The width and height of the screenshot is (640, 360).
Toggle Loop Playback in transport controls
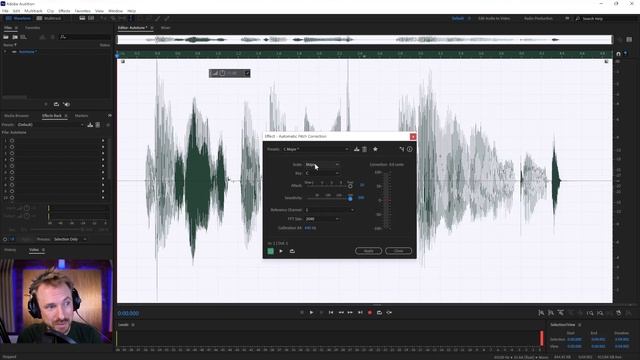(379, 313)
